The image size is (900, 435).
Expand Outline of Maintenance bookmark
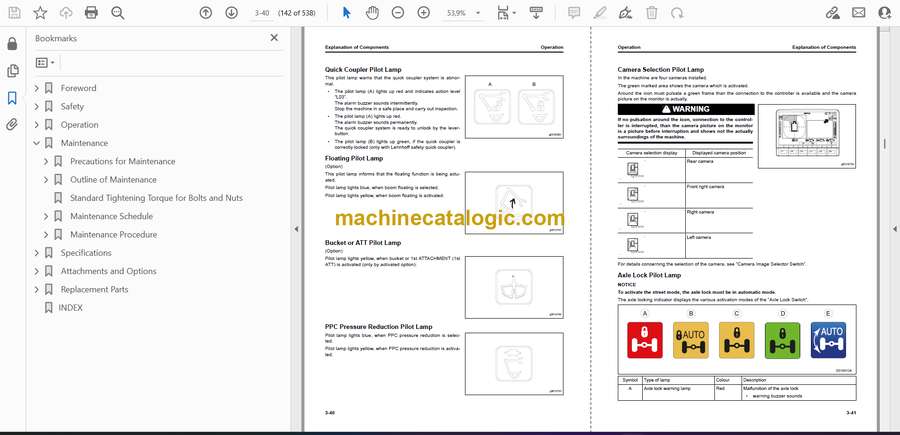pyautogui.click(x=46, y=180)
